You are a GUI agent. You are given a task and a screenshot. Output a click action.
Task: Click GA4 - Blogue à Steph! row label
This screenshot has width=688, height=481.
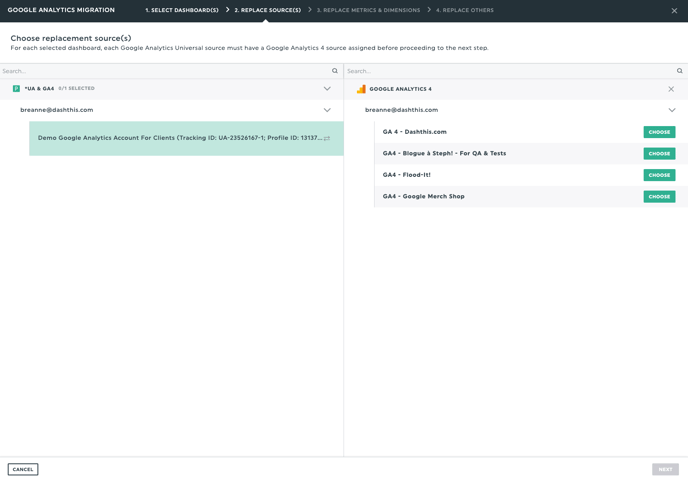[444, 153]
